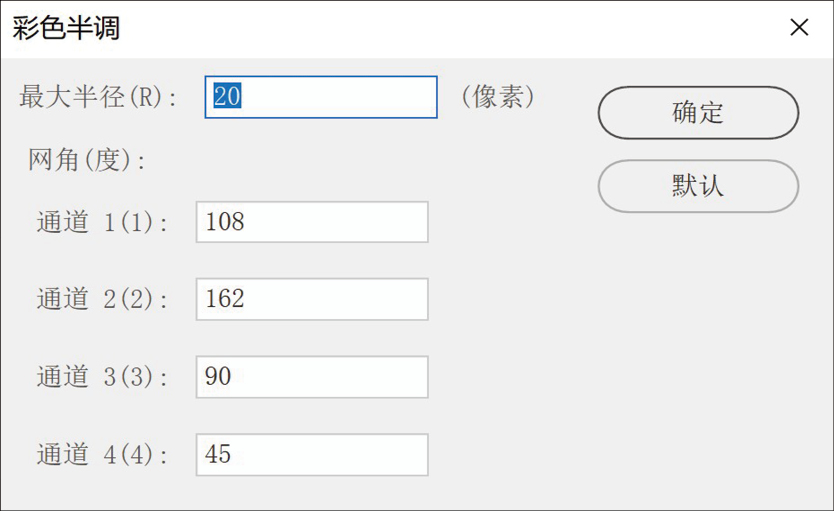Click the 彩色半调 title text
The height and width of the screenshot is (511, 834).
pos(66,28)
